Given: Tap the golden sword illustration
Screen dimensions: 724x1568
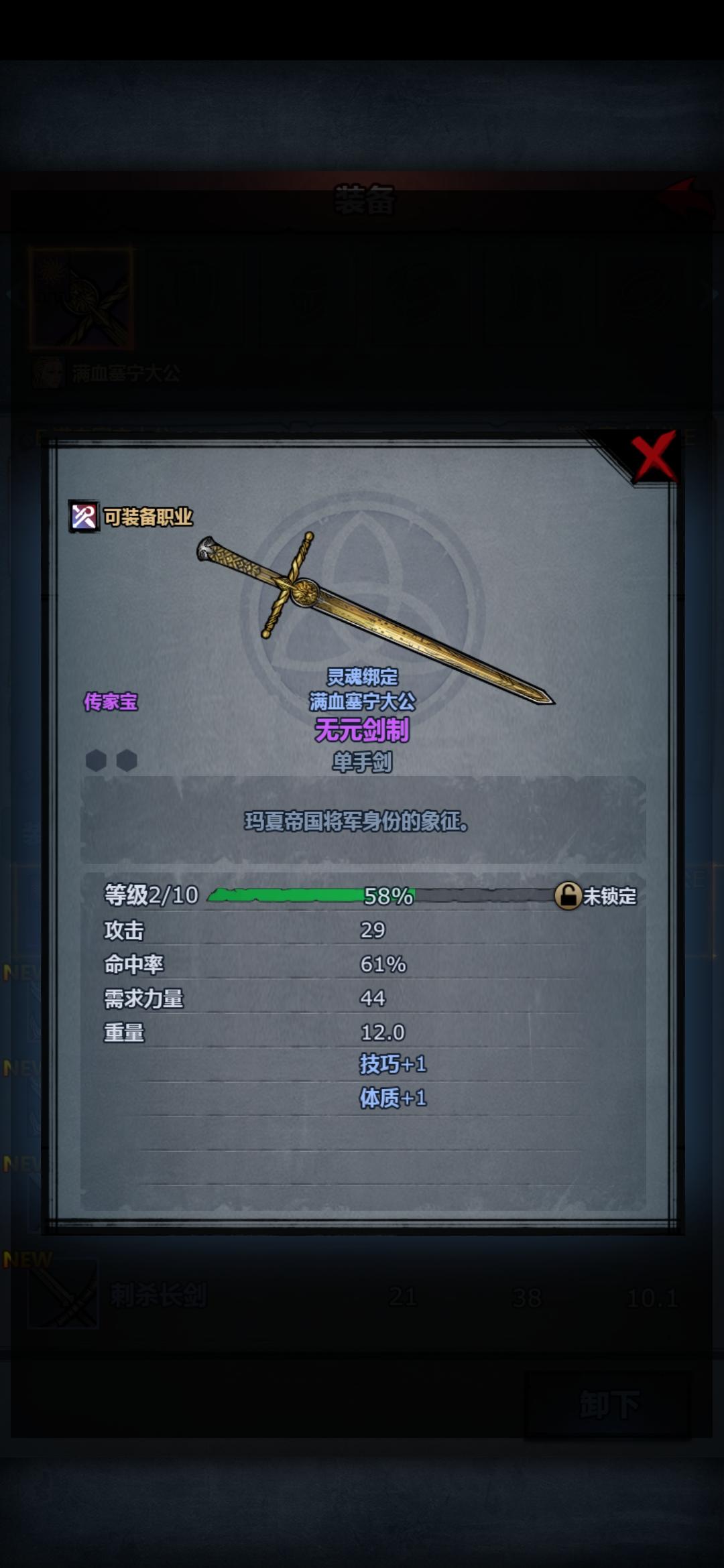Looking at the screenshot, I should [375, 618].
